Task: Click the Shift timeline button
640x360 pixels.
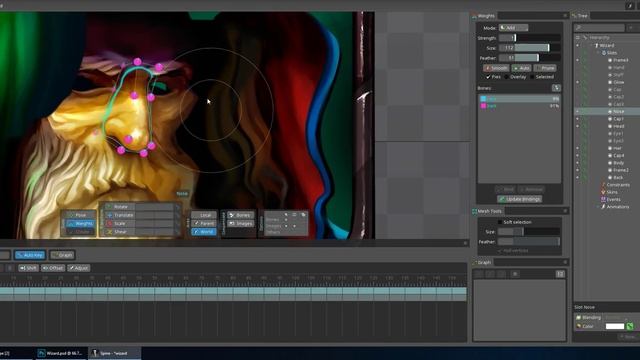Action: click(x=28, y=268)
